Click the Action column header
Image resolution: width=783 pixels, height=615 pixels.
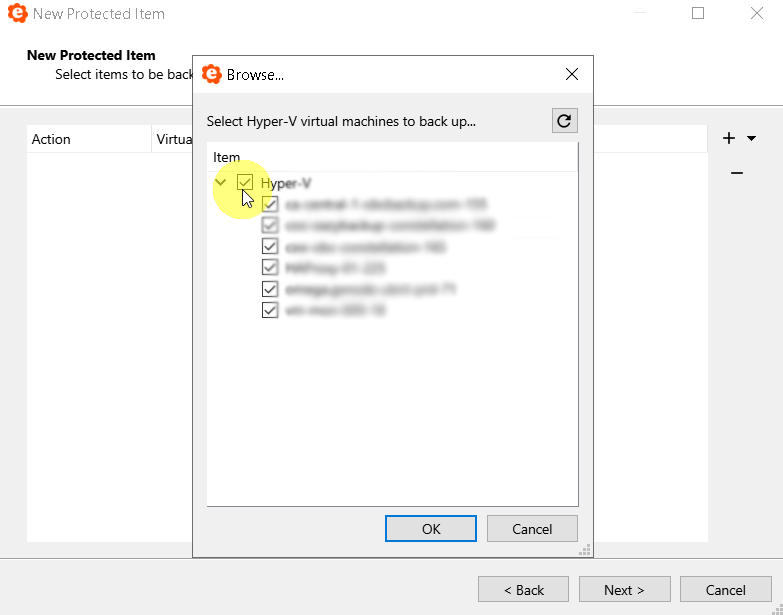(51, 139)
